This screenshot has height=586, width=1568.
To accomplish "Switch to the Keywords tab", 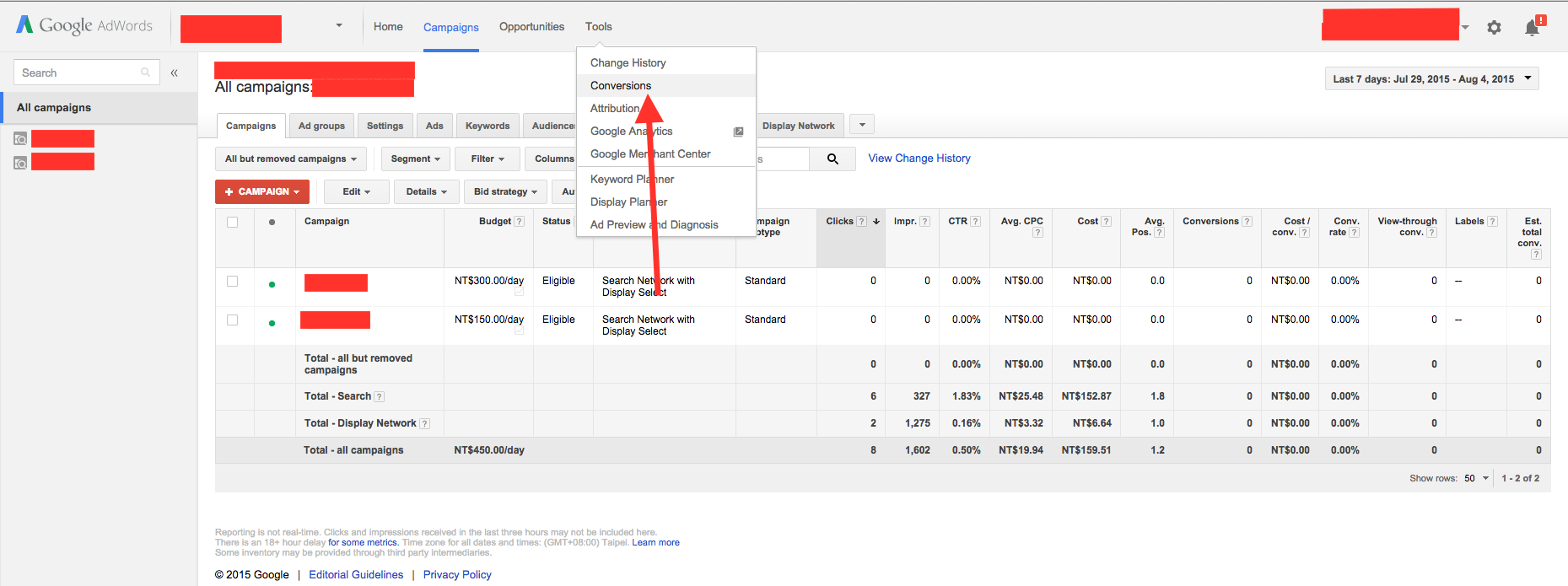I will click(488, 126).
